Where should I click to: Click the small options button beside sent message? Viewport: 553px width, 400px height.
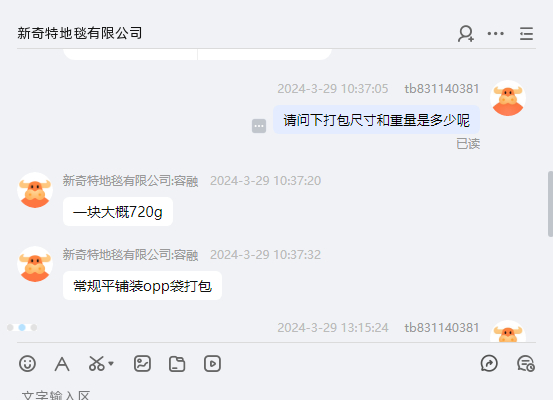[x=259, y=126]
